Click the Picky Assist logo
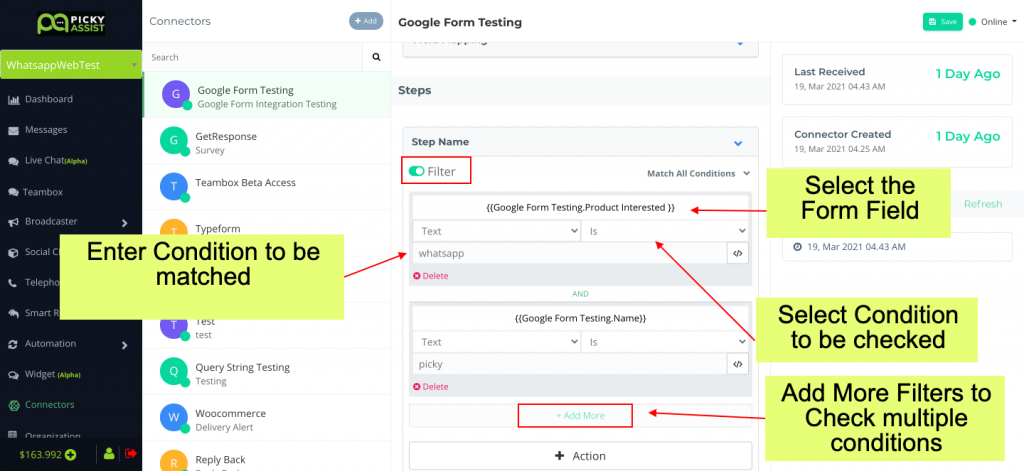 tap(71, 24)
